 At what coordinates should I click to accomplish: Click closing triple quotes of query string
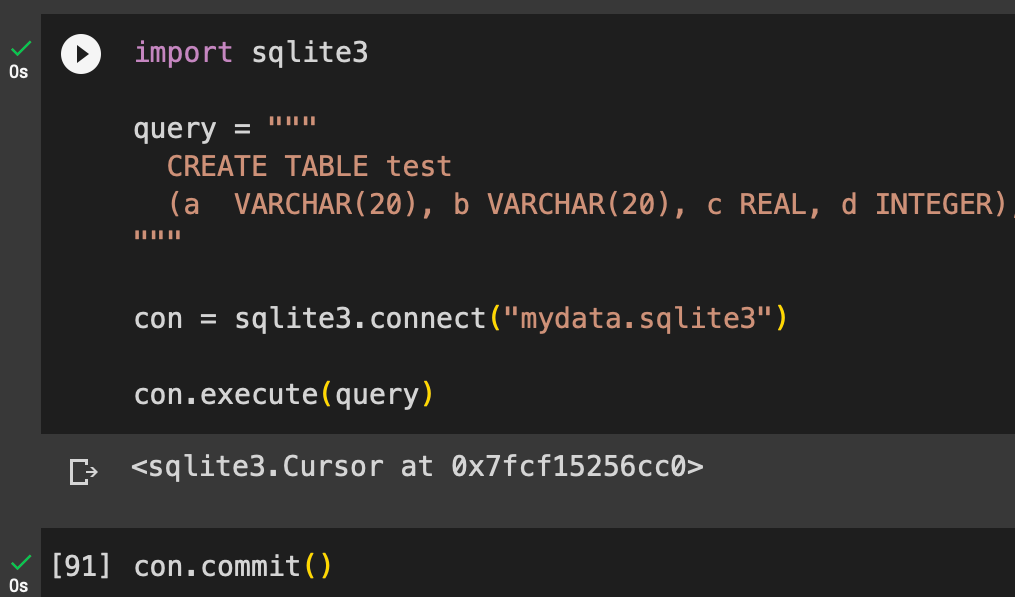click(x=157, y=236)
